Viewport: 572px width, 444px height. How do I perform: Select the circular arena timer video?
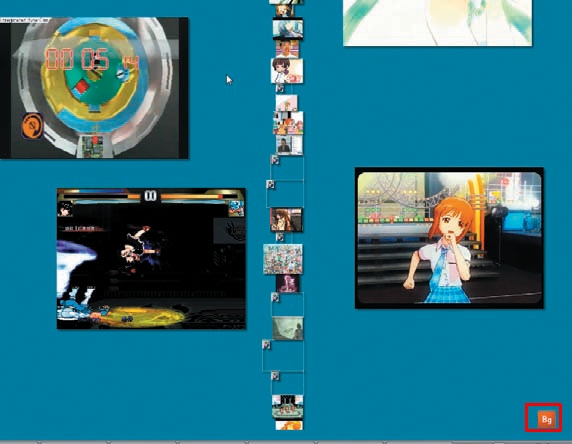(94, 88)
